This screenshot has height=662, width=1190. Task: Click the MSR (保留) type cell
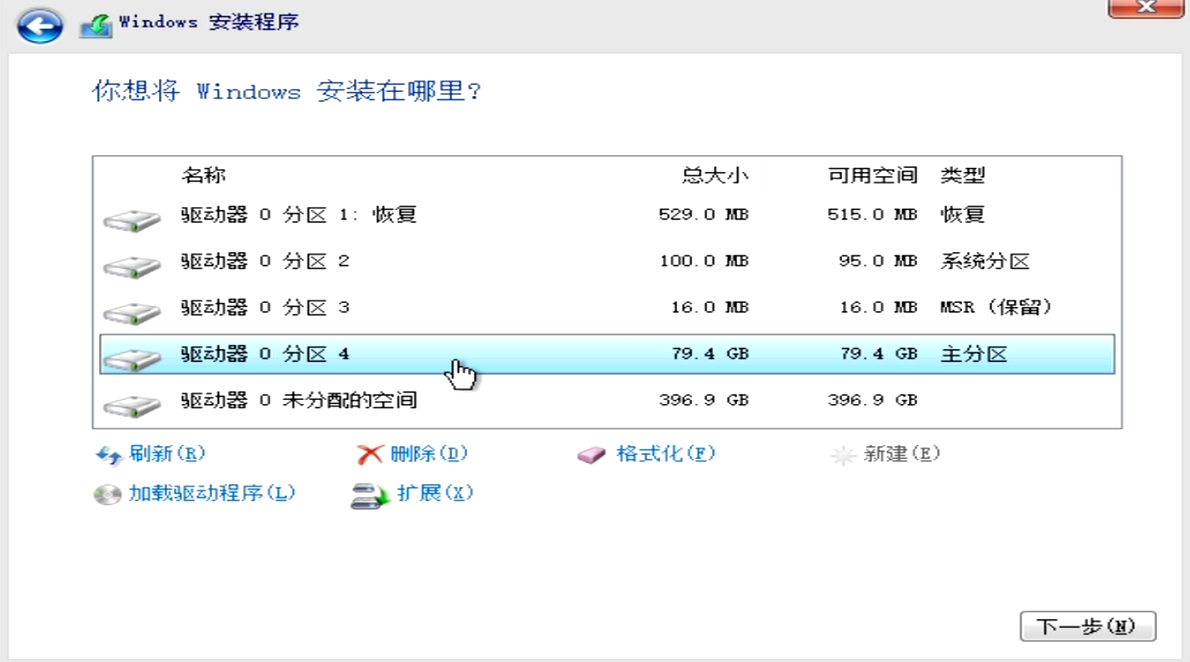(x=996, y=307)
